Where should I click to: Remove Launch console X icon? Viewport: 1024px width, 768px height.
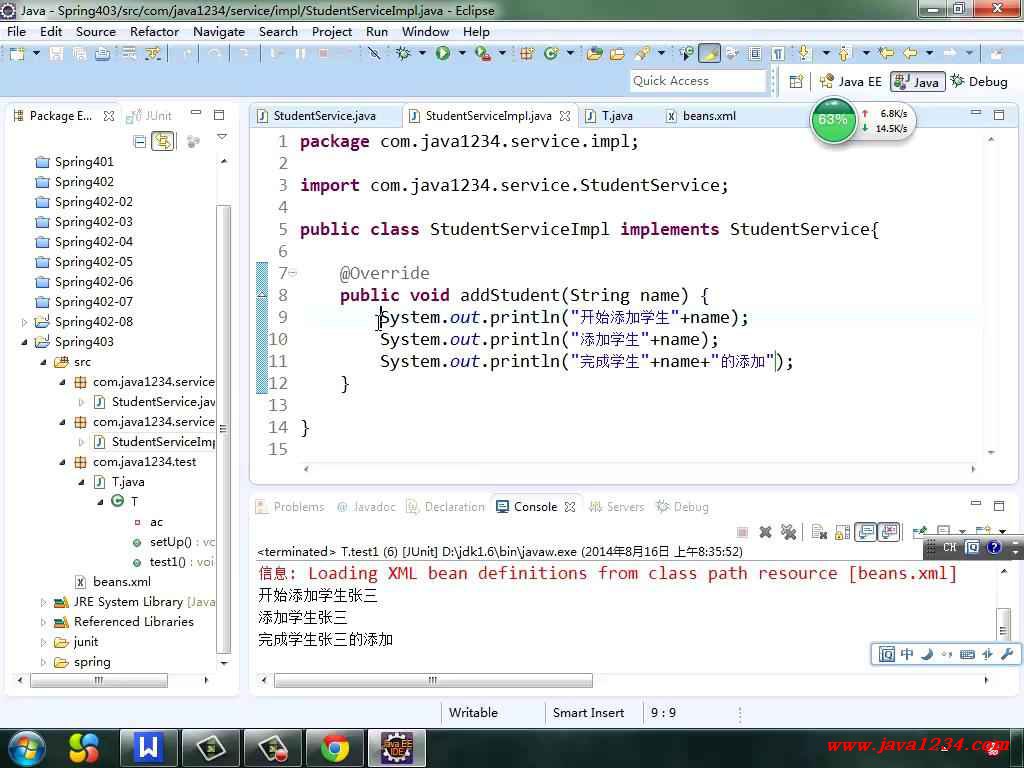765,532
